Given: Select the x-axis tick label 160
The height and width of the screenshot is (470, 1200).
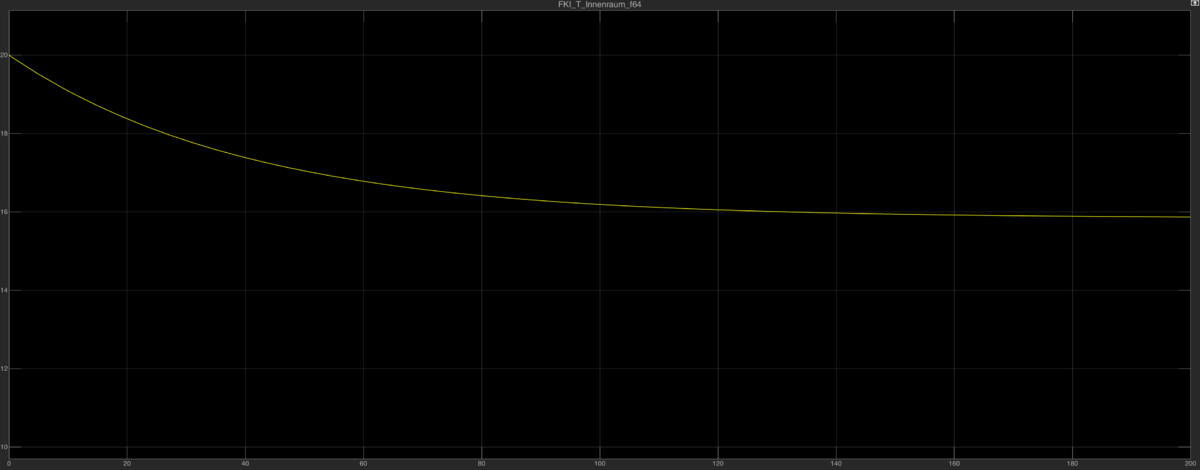Looking at the screenshot, I should point(953,463).
